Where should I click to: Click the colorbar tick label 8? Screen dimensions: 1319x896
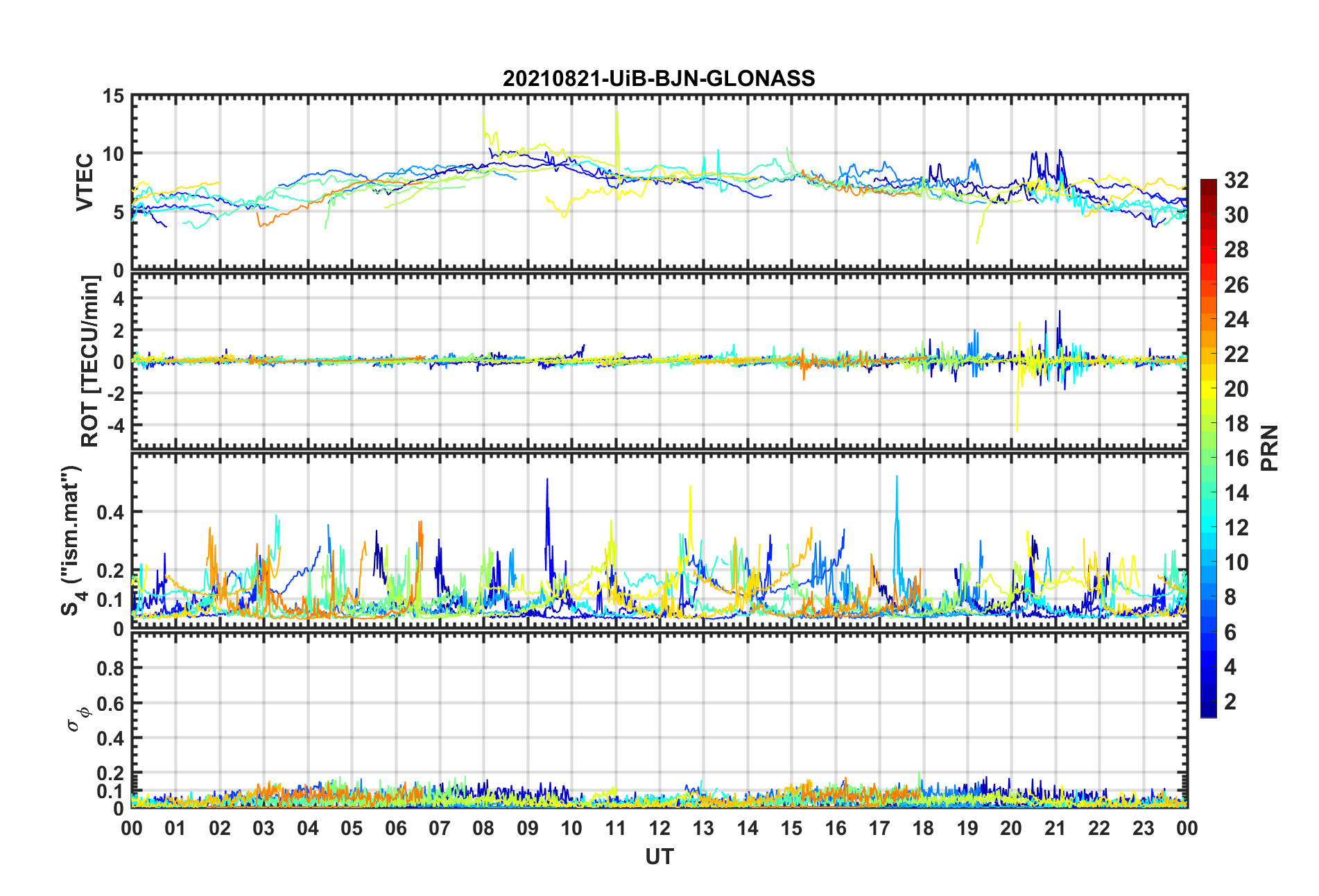pyautogui.click(x=1230, y=597)
